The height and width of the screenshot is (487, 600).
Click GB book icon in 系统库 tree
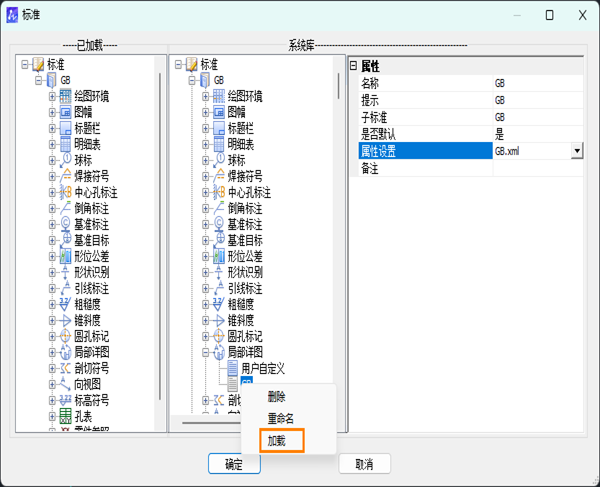click(x=205, y=80)
